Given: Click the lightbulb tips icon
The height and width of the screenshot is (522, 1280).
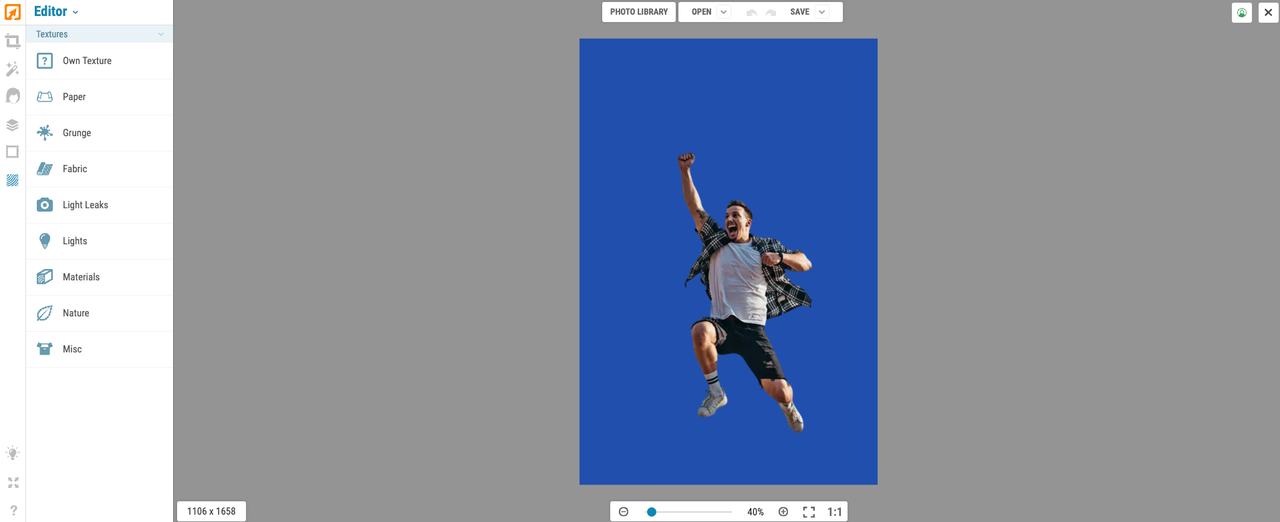Looking at the screenshot, I should point(12,453).
